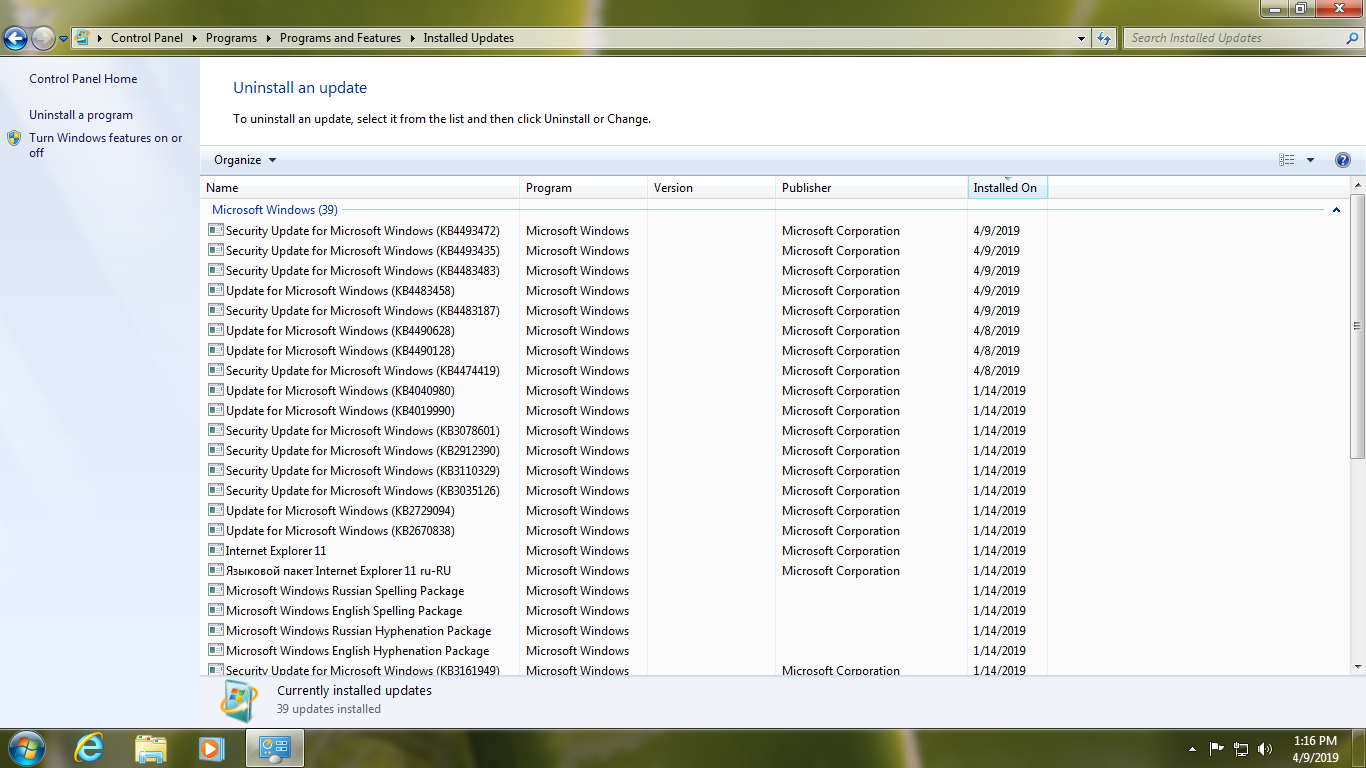
Task: Open Control Panel Home link
Action: pyautogui.click(x=83, y=79)
